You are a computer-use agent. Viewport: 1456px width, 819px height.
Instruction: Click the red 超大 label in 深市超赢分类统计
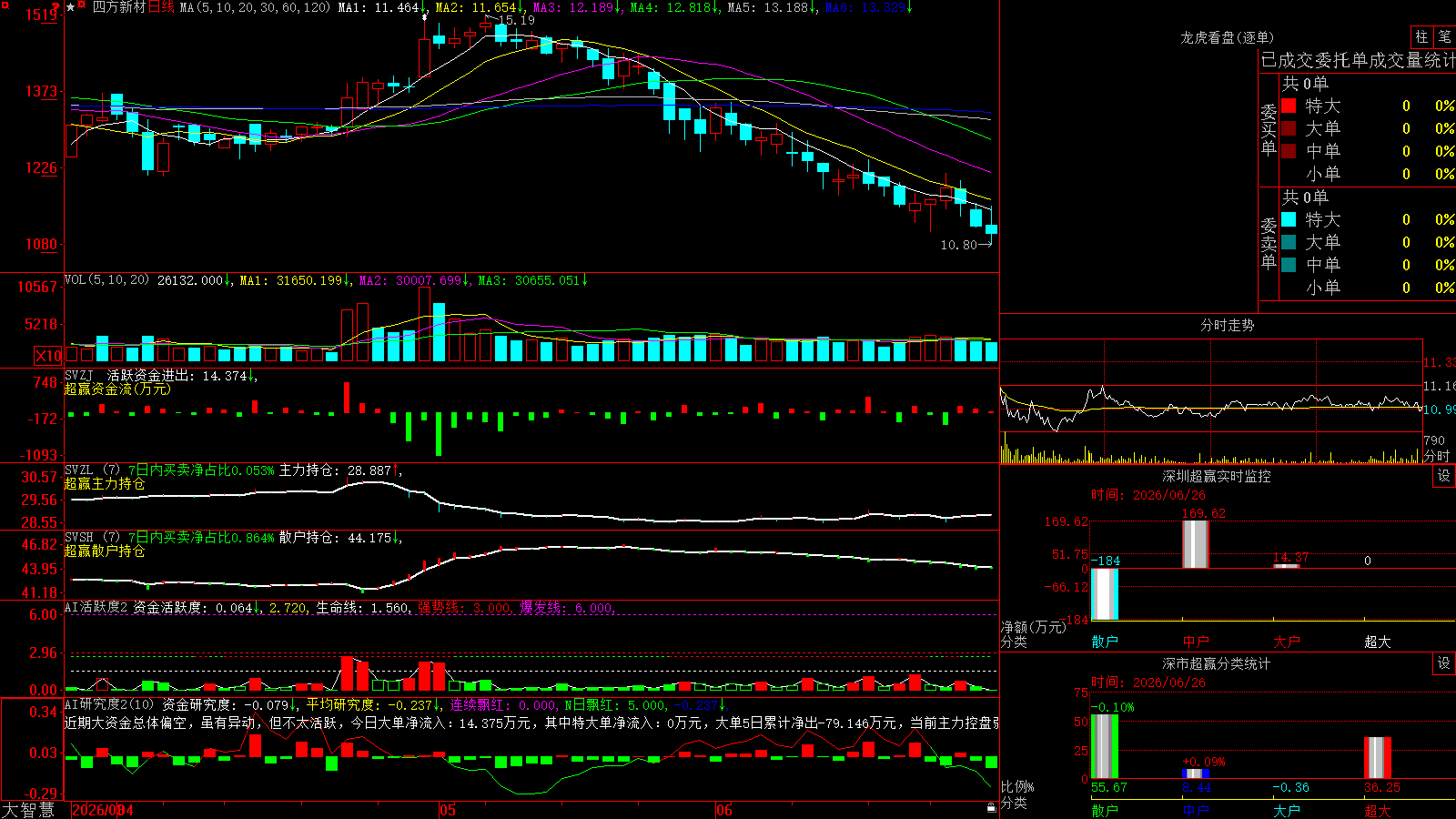[x=1378, y=811]
